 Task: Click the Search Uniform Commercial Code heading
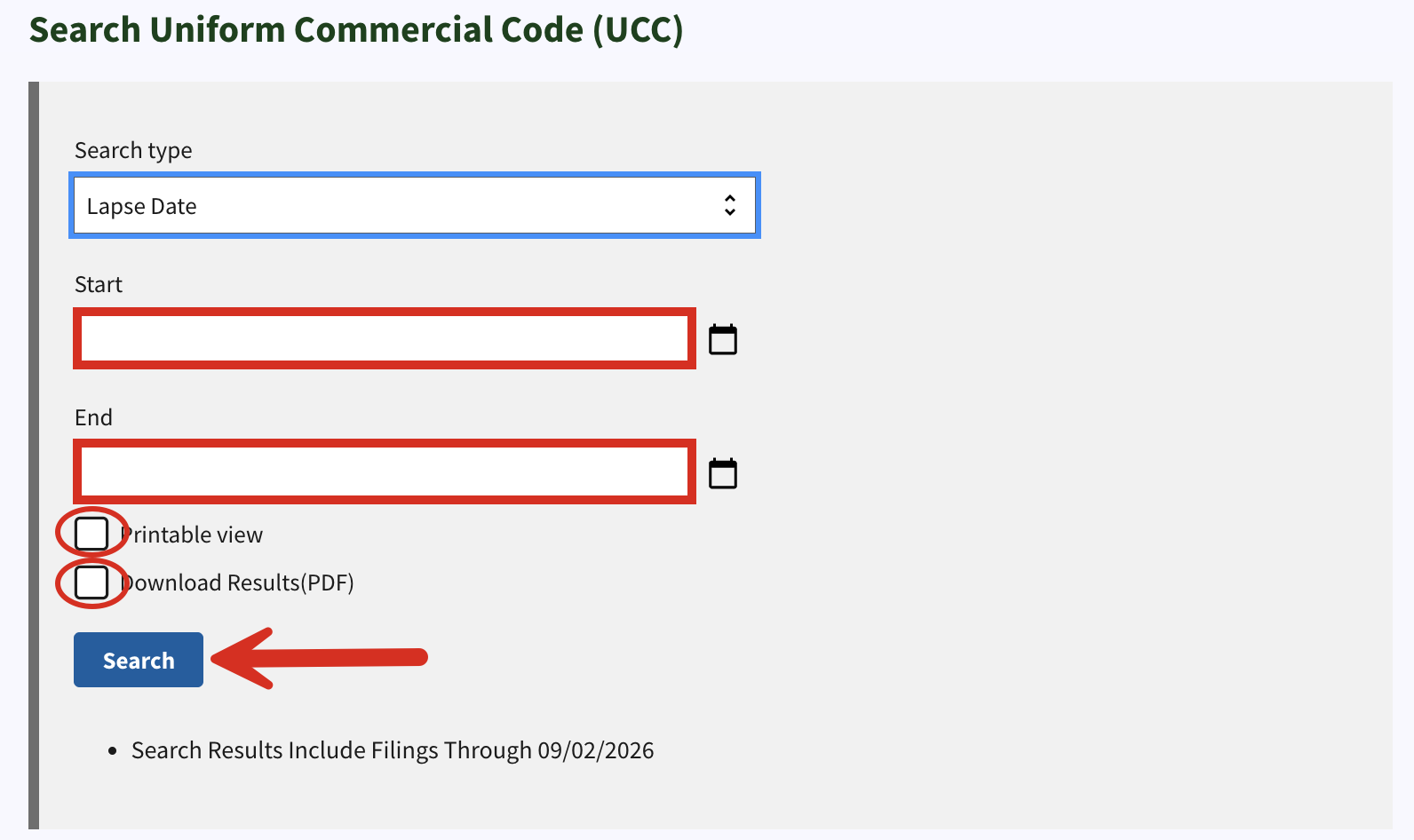[356, 29]
